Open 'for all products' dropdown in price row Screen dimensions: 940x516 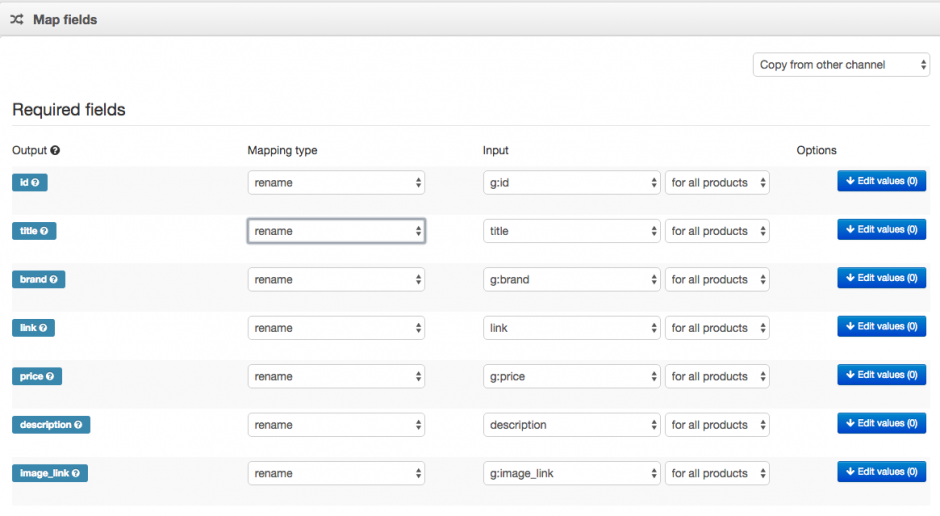(717, 376)
